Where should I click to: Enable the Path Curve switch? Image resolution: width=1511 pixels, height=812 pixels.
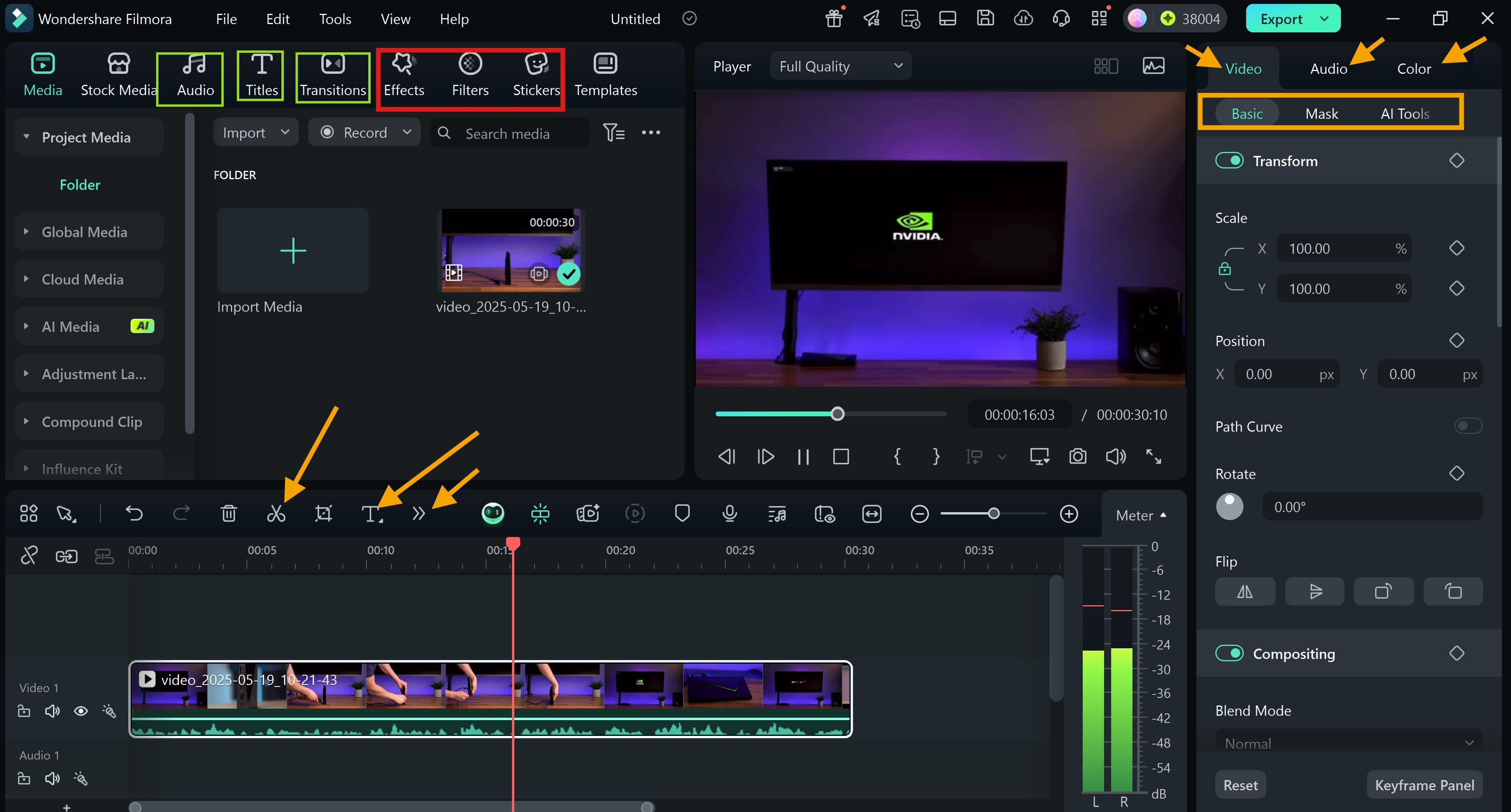tap(1468, 426)
